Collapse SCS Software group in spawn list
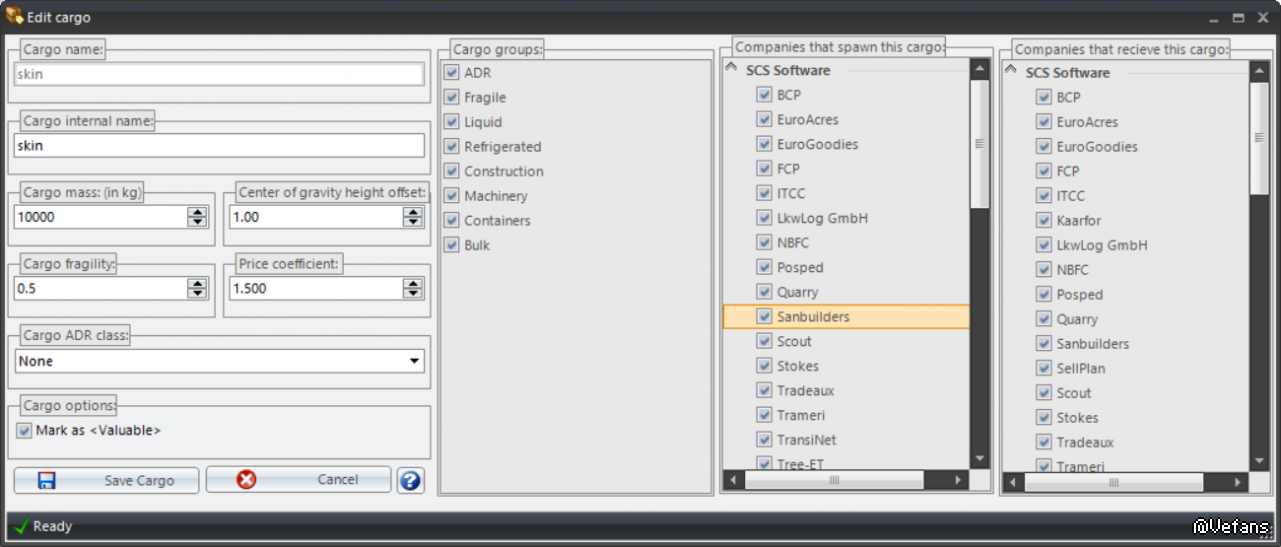The image size is (1281, 547). point(731,69)
